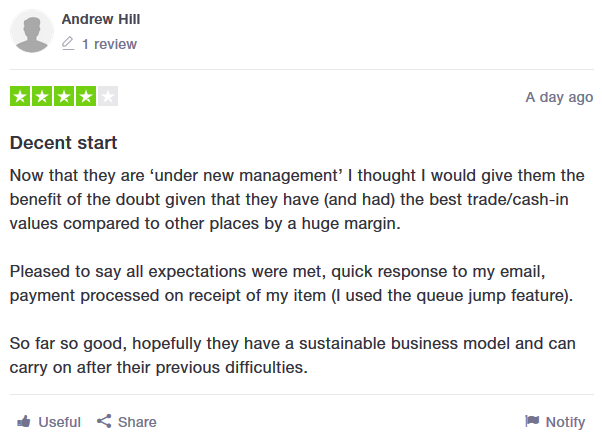Click the third green rating star
The width and height of the screenshot is (602, 440).
tap(64, 97)
